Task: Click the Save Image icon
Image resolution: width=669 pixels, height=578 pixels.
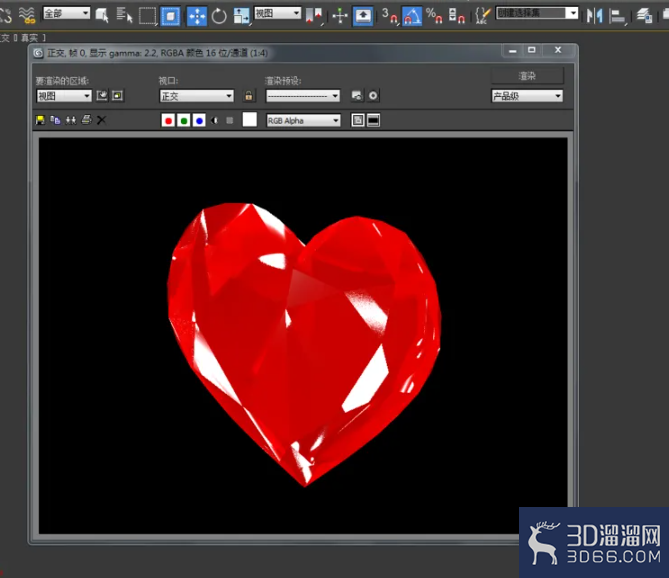Action: (x=40, y=120)
